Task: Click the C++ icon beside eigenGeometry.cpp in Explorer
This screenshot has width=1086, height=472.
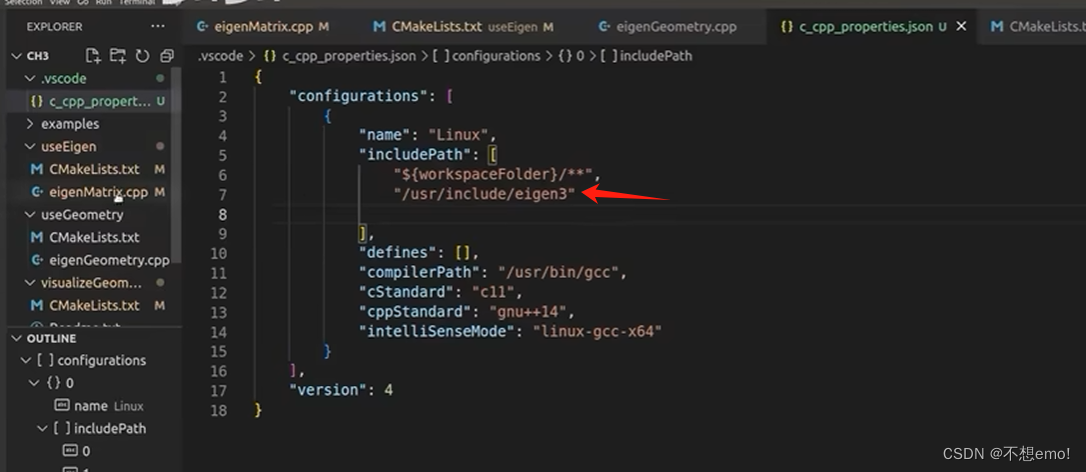Action: [x=37, y=261]
